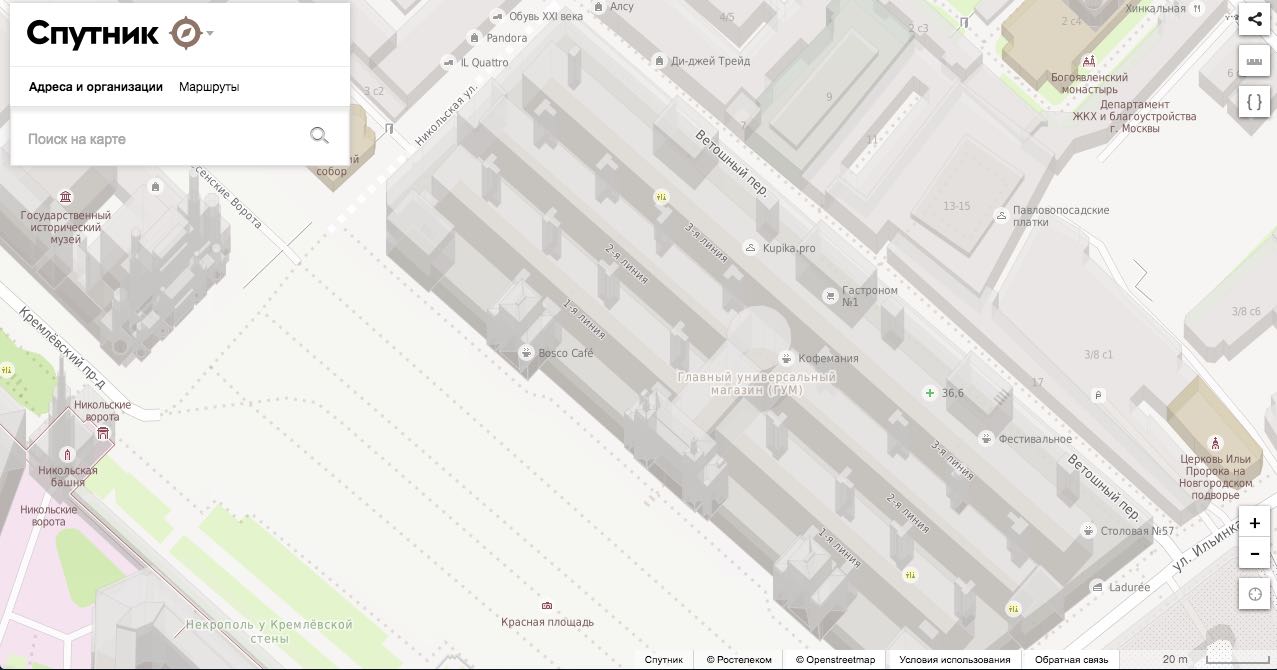Click the Kupika.pro map marker icon
Screen dimensions: 1277x670
pos(750,247)
